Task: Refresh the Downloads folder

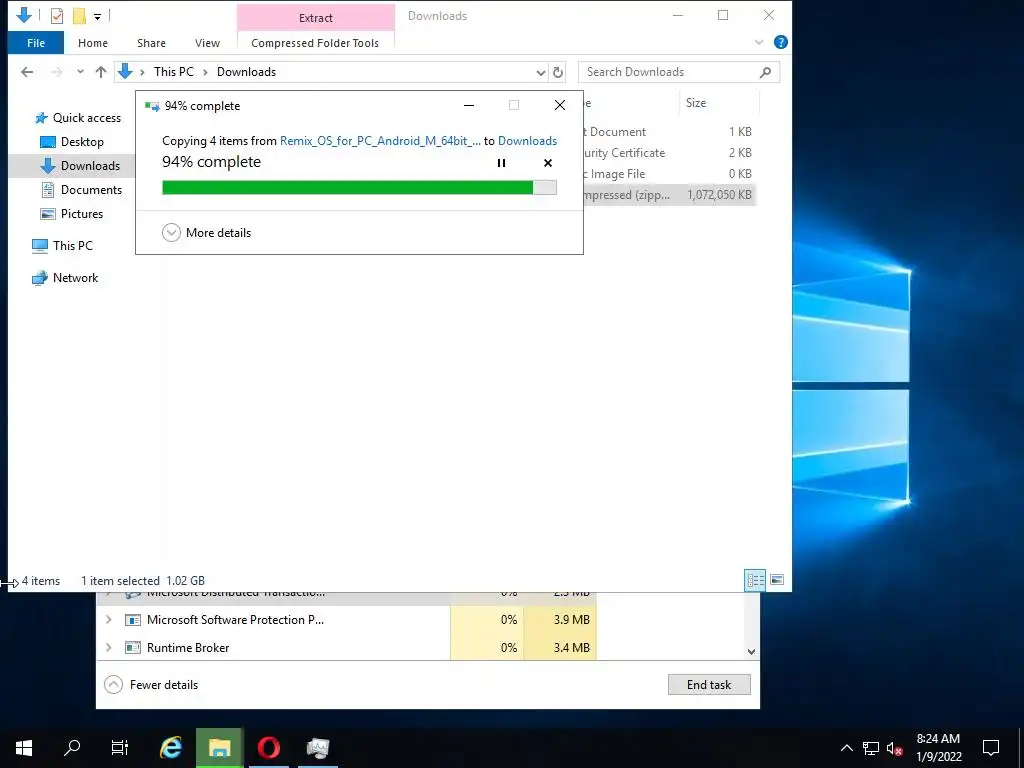Action: coord(558,72)
